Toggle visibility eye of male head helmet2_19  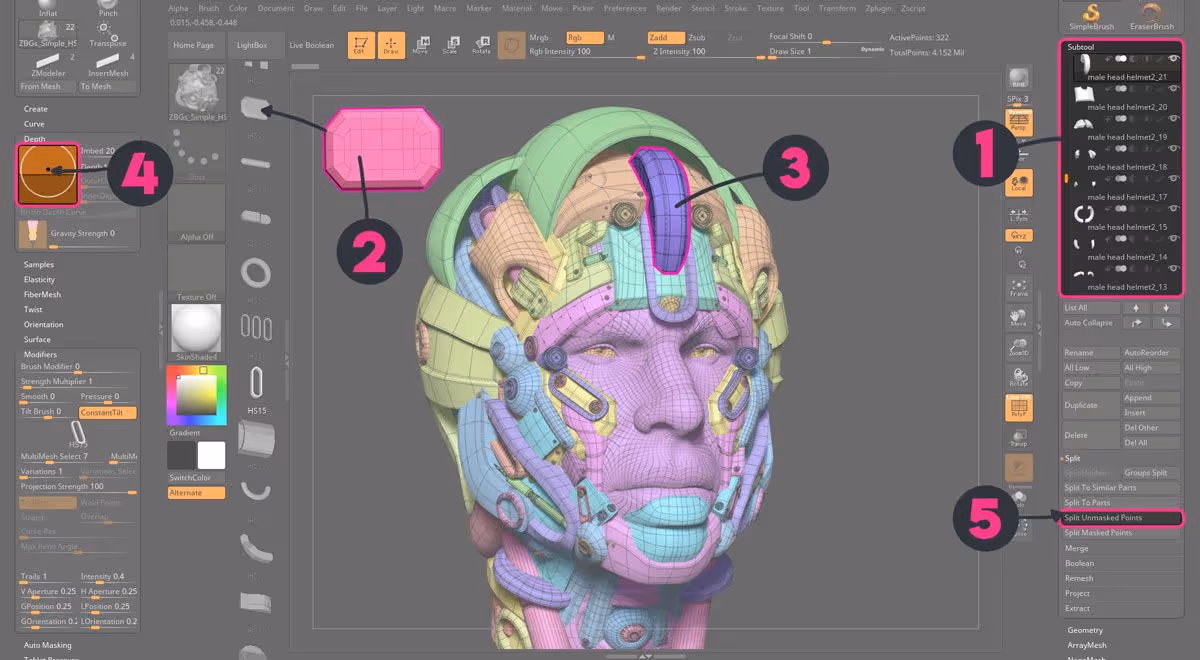pos(1174,119)
